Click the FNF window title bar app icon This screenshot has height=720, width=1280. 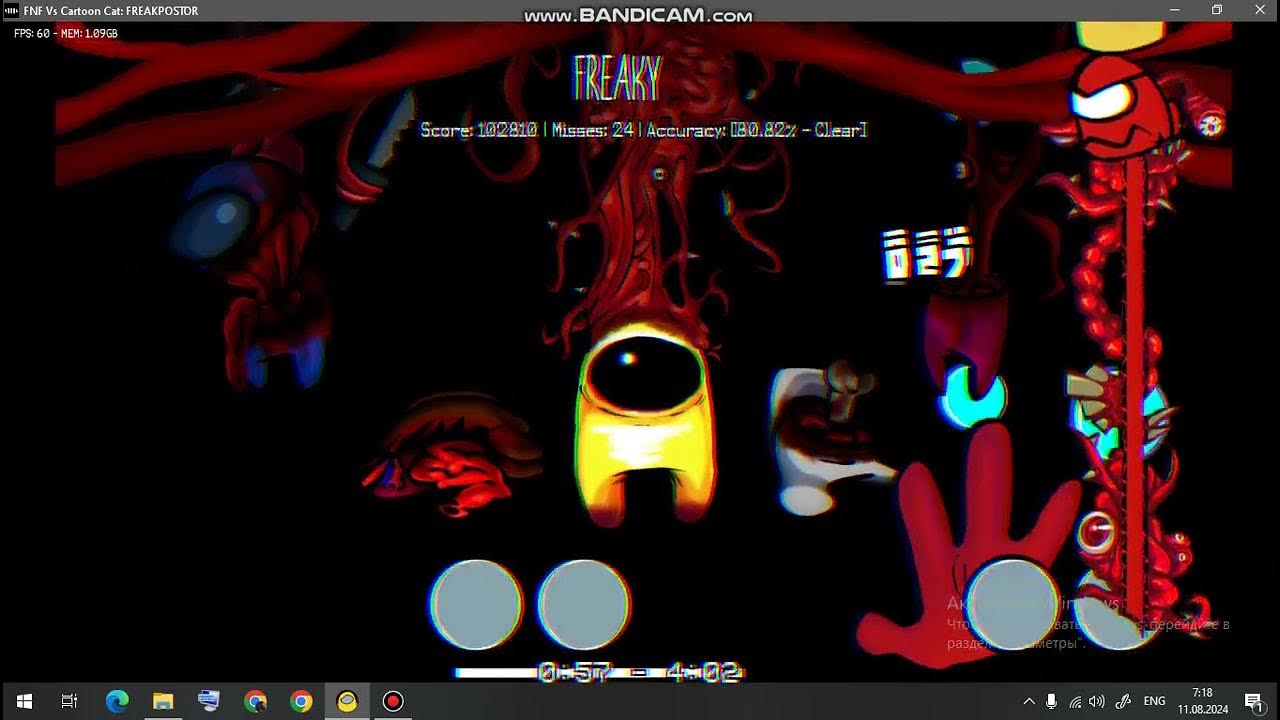point(12,11)
